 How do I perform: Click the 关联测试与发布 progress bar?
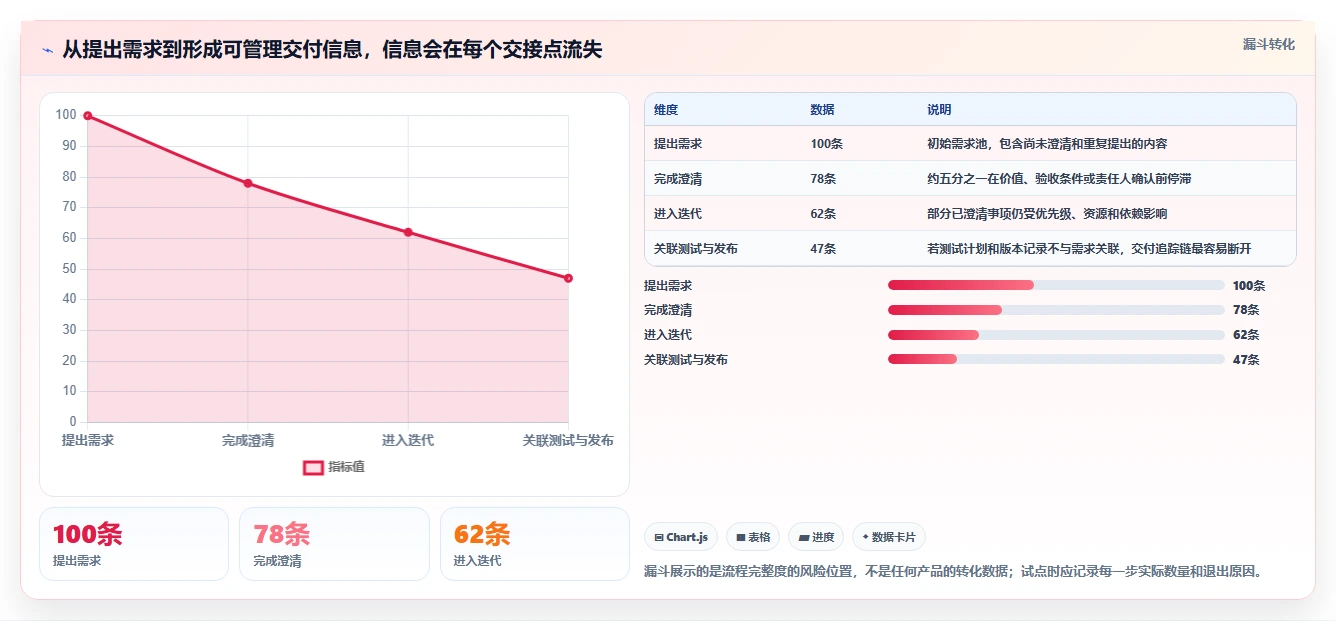(1056, 359)
